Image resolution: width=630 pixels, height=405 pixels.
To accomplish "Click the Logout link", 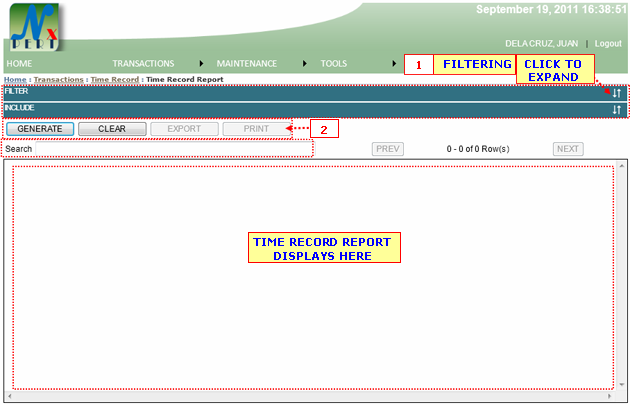I will (x=608, y=44).
